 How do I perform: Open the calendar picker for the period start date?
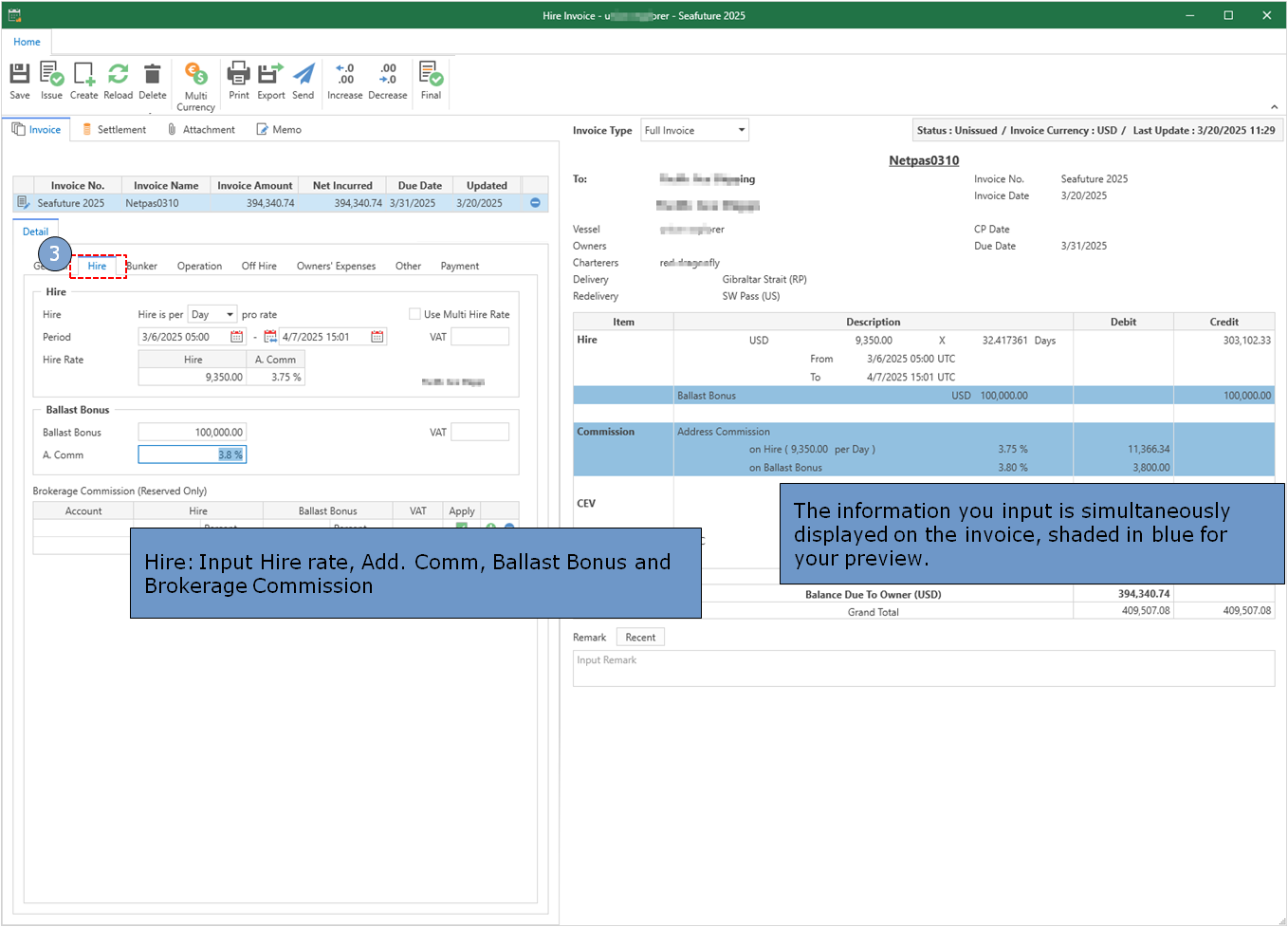[x=237, y=337]
